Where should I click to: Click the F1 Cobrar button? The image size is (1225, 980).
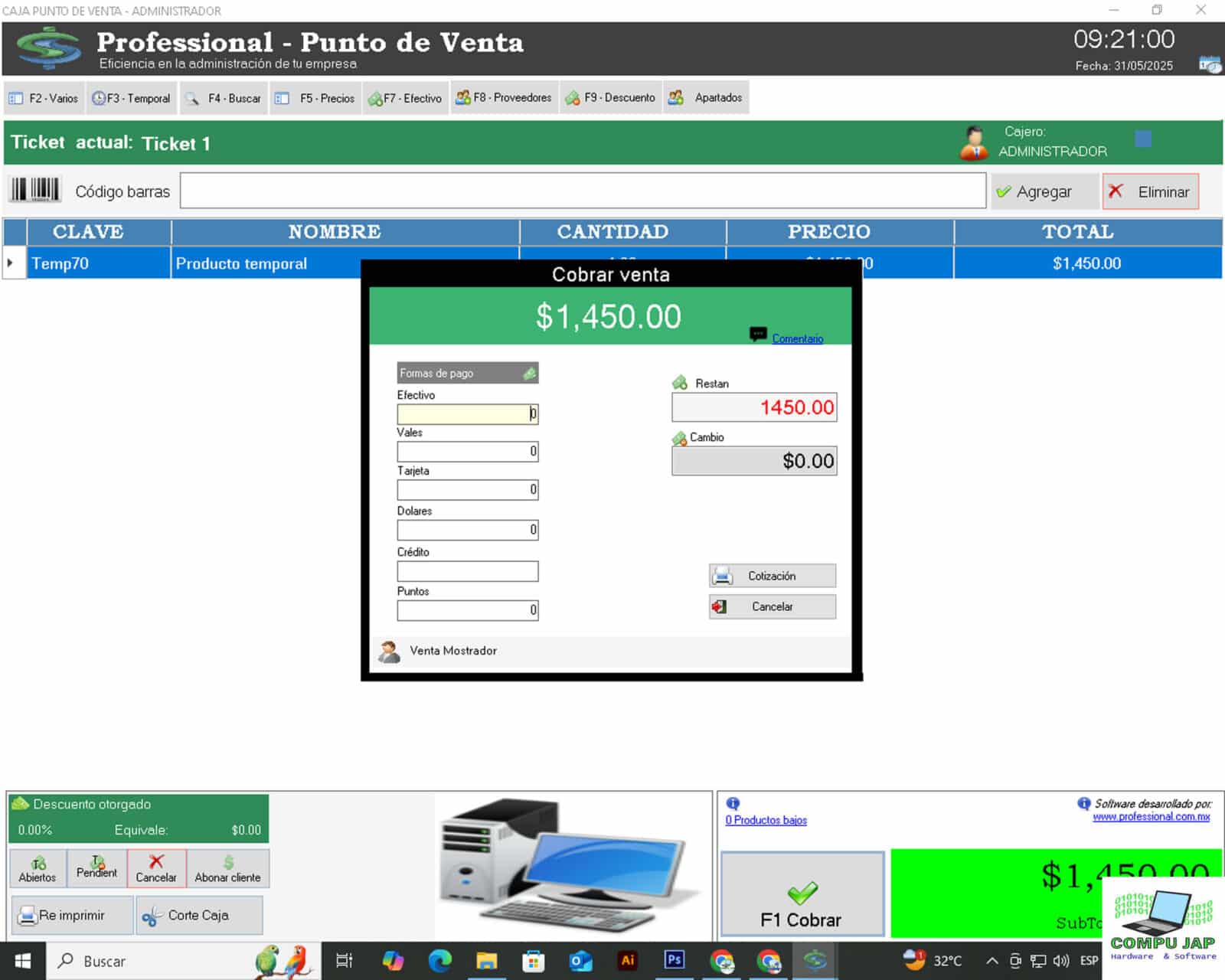pos(802,893)
